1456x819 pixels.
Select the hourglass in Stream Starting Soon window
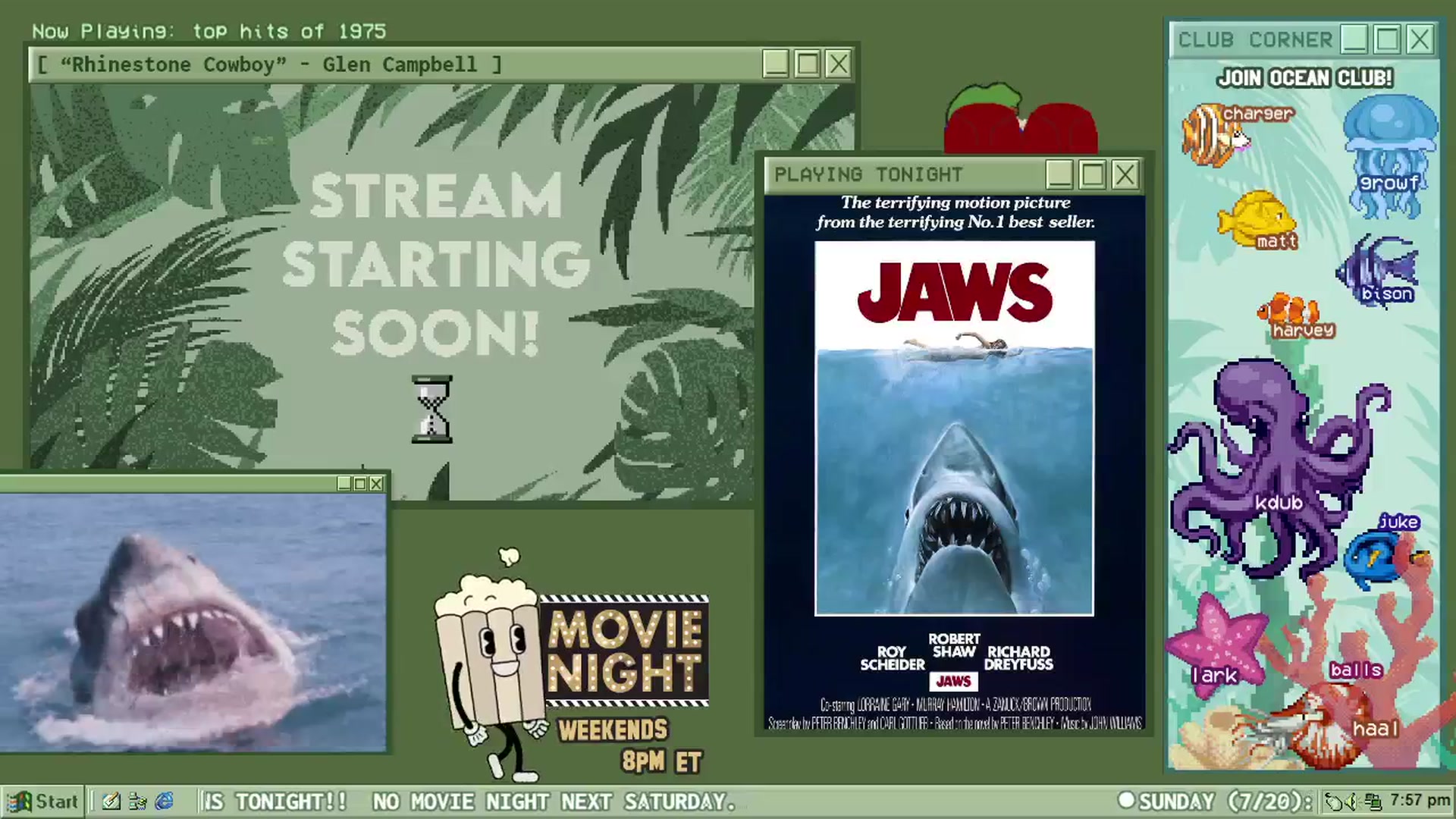tap(431, 409)
